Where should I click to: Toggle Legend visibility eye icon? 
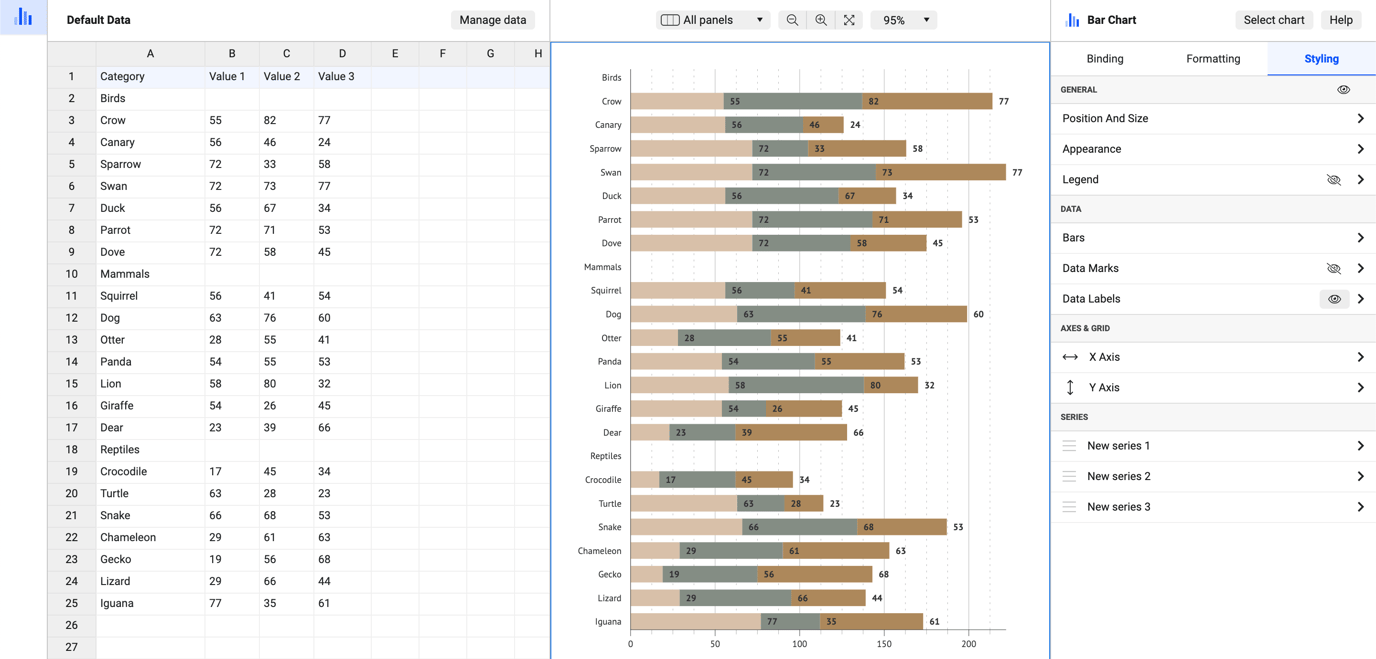click(x=1333, y=180)
